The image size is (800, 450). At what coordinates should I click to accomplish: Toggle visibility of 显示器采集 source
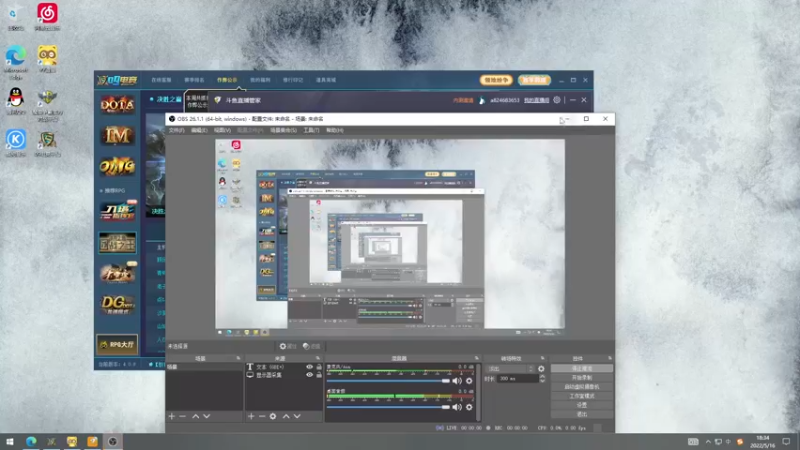pos(309,375)
